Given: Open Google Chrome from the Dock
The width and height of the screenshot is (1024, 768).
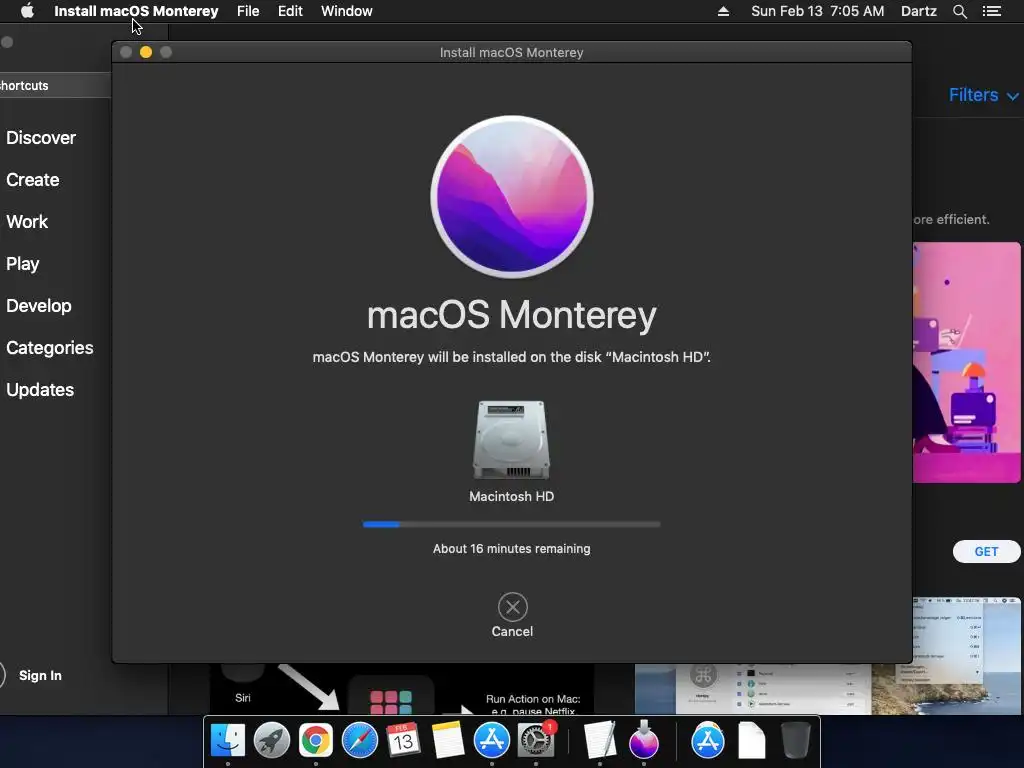Looking at the screenshot, I should (315, 741).
